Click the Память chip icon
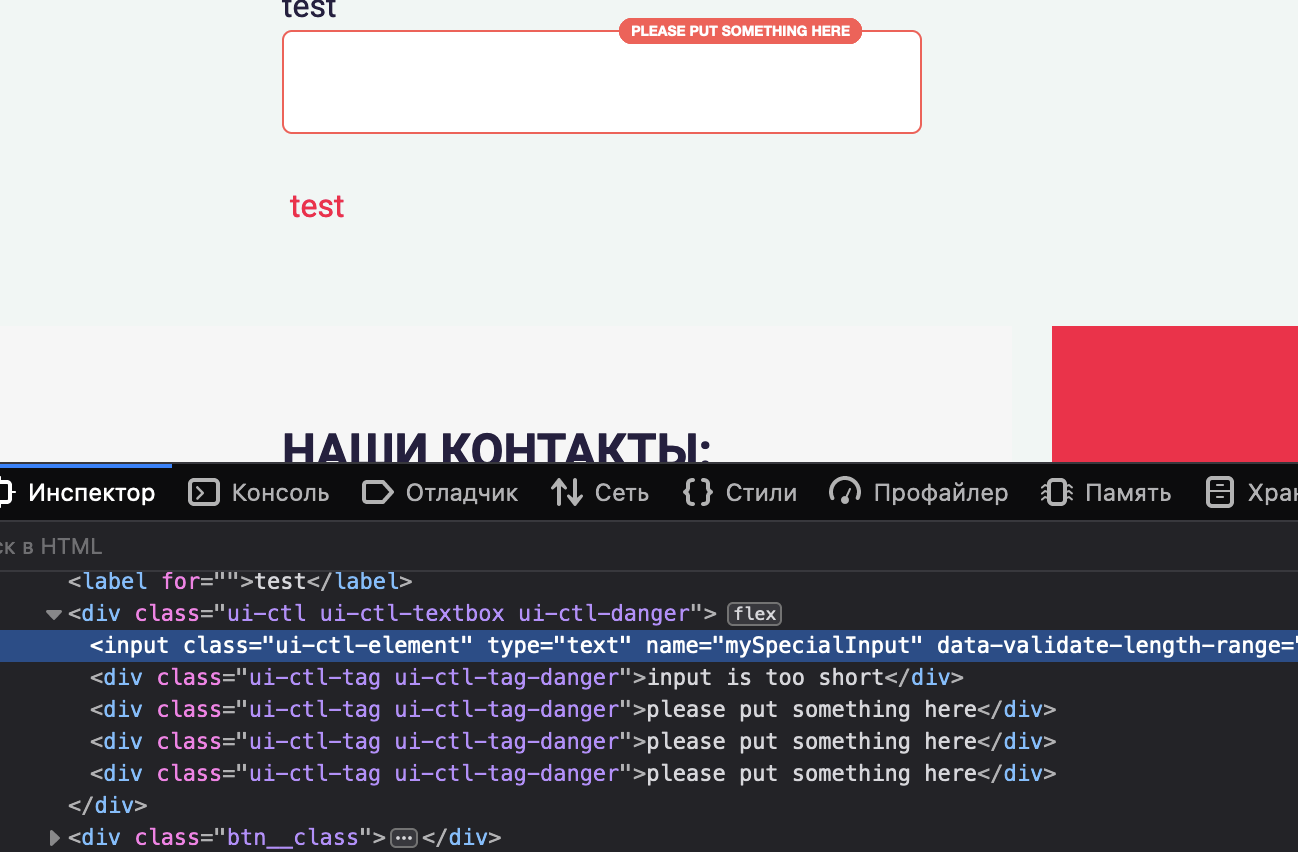This screenshot has width=1298, height=852. point(1056,492)
